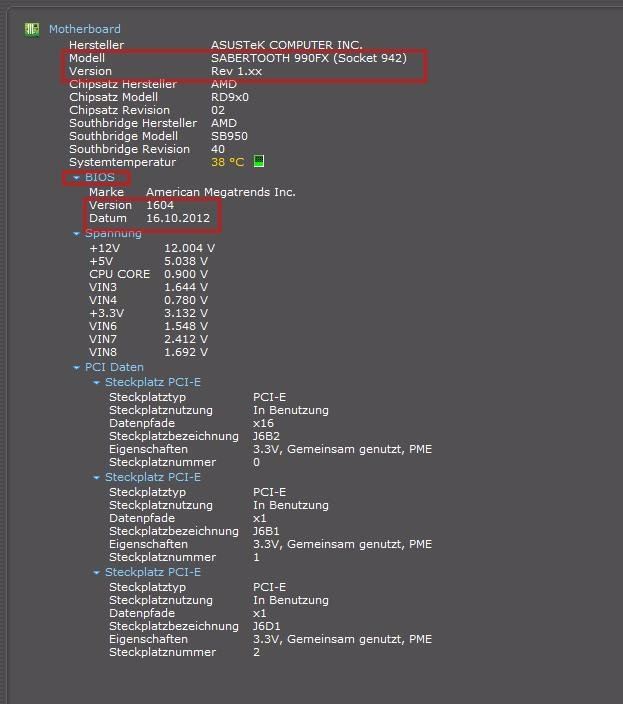Click BIOS date 16.10.2012
Screen dimensions: 623x704
(x=178, y=218)
